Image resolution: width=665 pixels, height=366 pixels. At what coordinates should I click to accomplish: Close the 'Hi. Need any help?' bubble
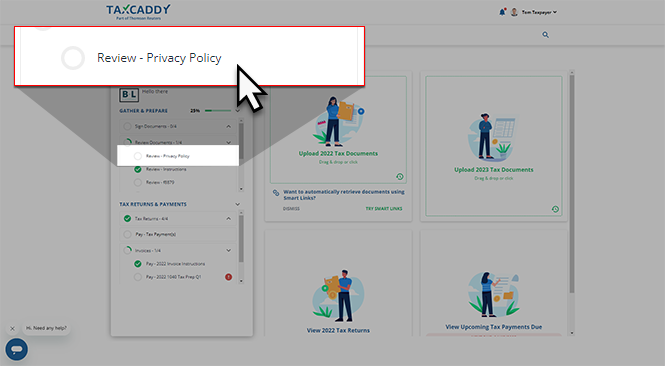click(12, 328)
